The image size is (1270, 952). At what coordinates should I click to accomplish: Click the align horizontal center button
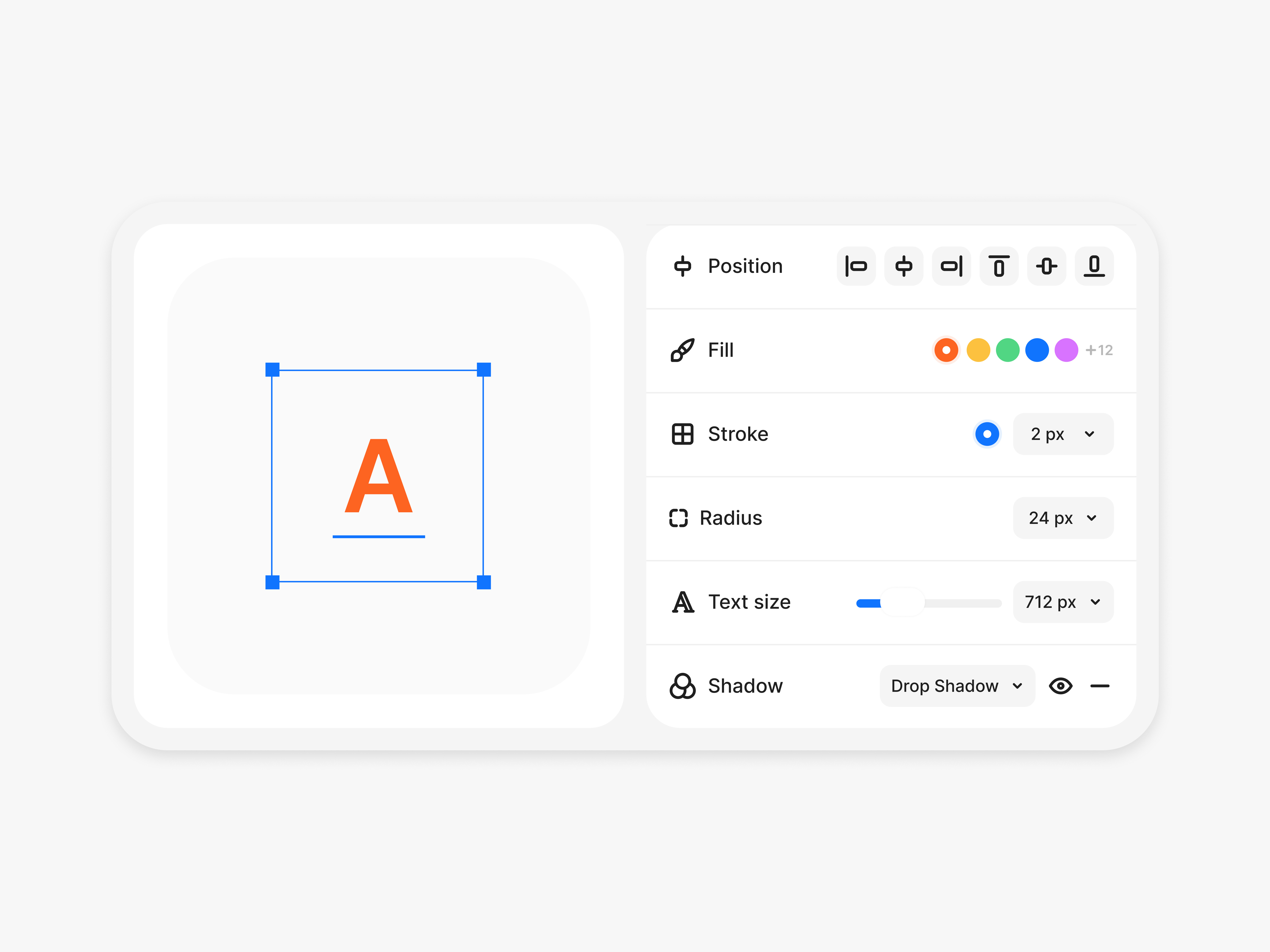(904, 266)
